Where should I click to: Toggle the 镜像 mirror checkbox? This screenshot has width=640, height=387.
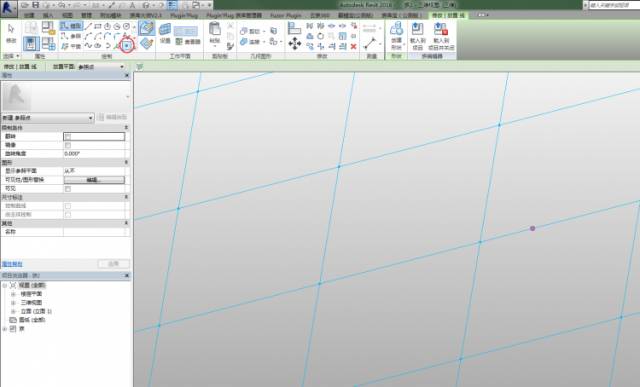[x=68, y=145]
